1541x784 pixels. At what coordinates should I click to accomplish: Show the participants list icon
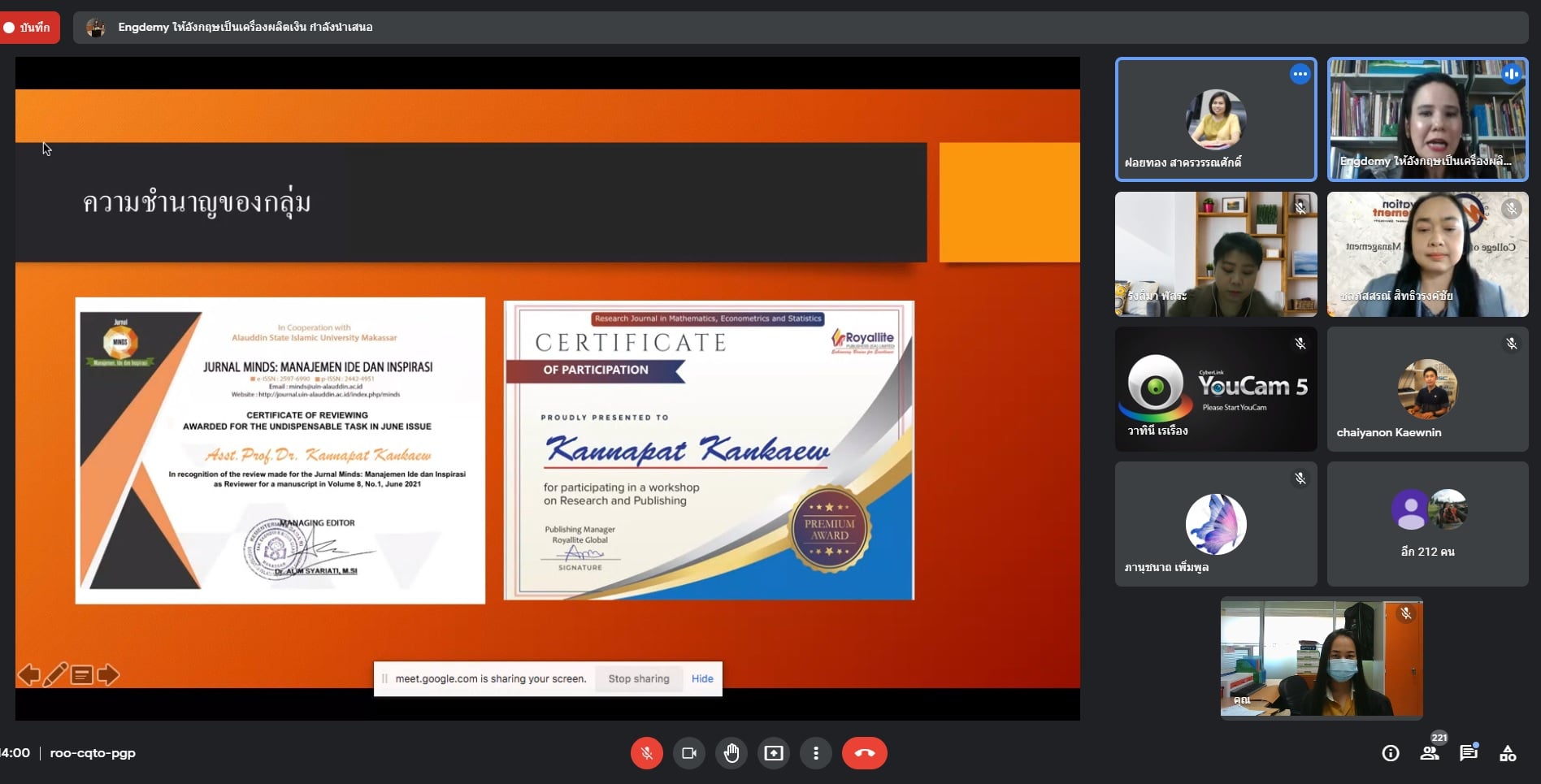click(1430, 753)
